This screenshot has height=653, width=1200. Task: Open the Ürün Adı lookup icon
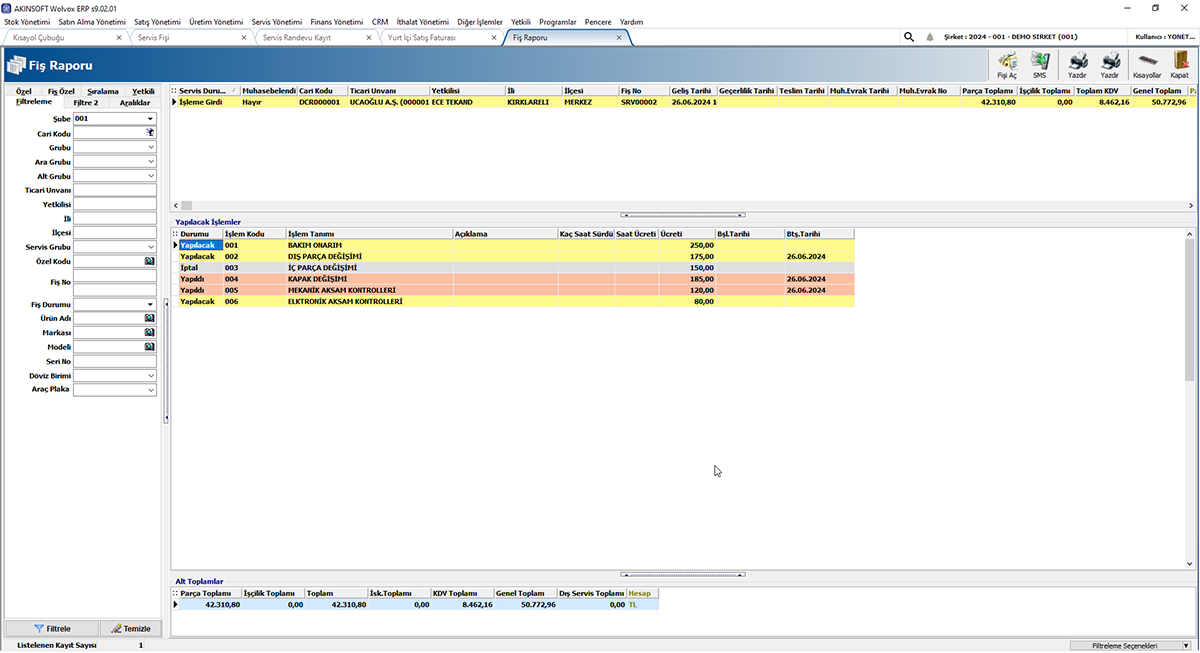click(150, 318)
